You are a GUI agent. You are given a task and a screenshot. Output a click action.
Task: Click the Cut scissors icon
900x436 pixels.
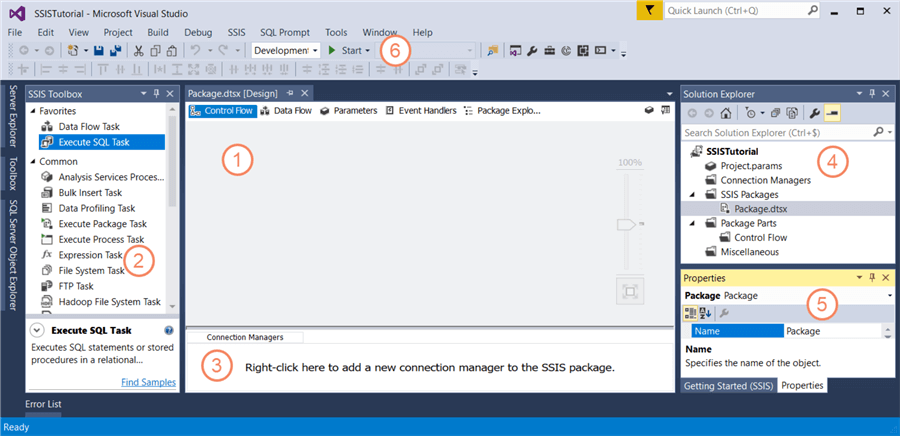tap(138, 50)
